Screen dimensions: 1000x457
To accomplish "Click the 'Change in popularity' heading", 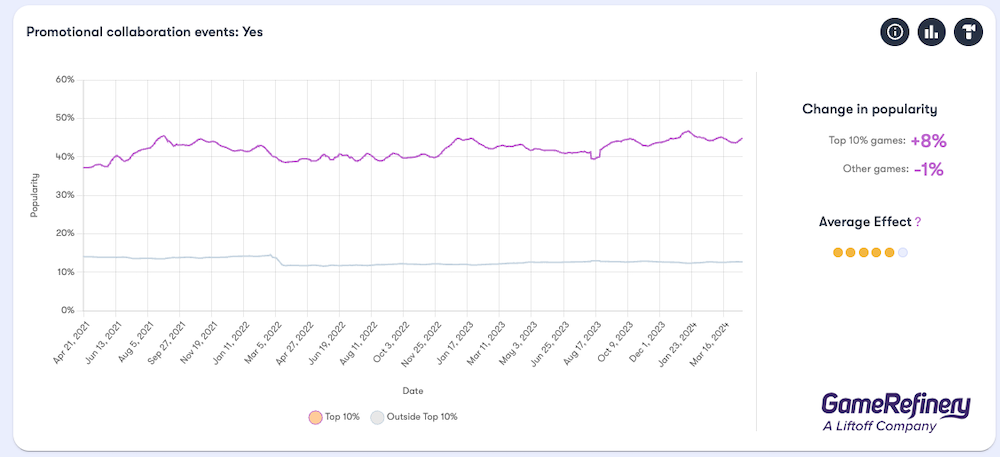I will (869, 109).
